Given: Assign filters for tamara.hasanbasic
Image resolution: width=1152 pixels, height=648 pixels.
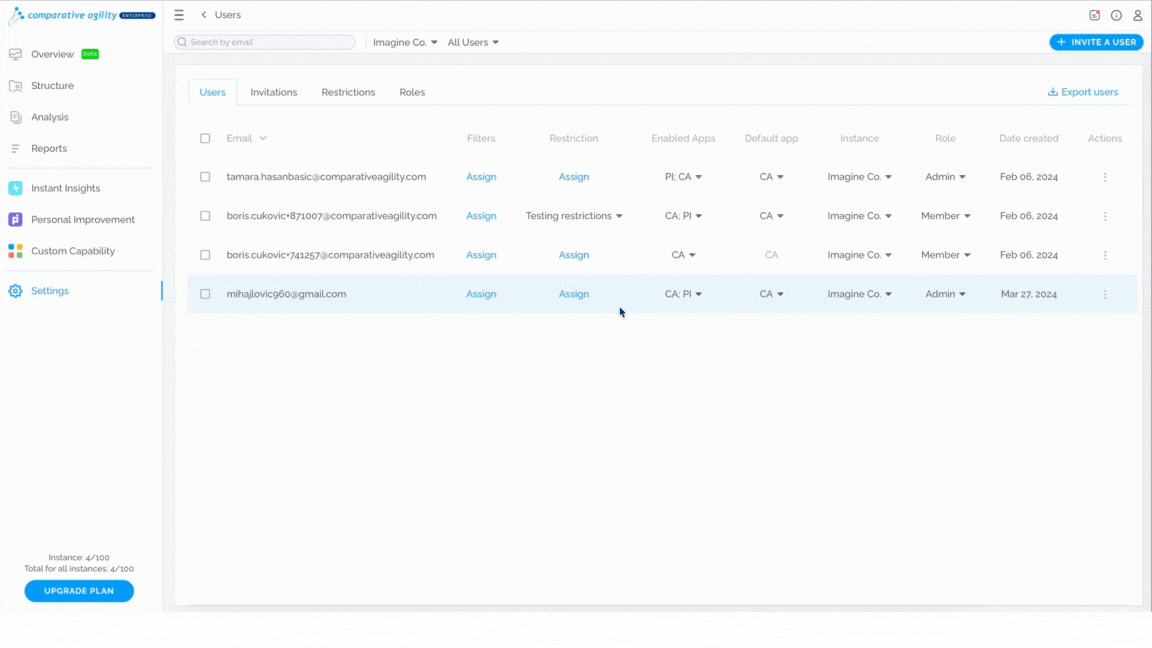Looking at the screenshot, I should point(481,177).
